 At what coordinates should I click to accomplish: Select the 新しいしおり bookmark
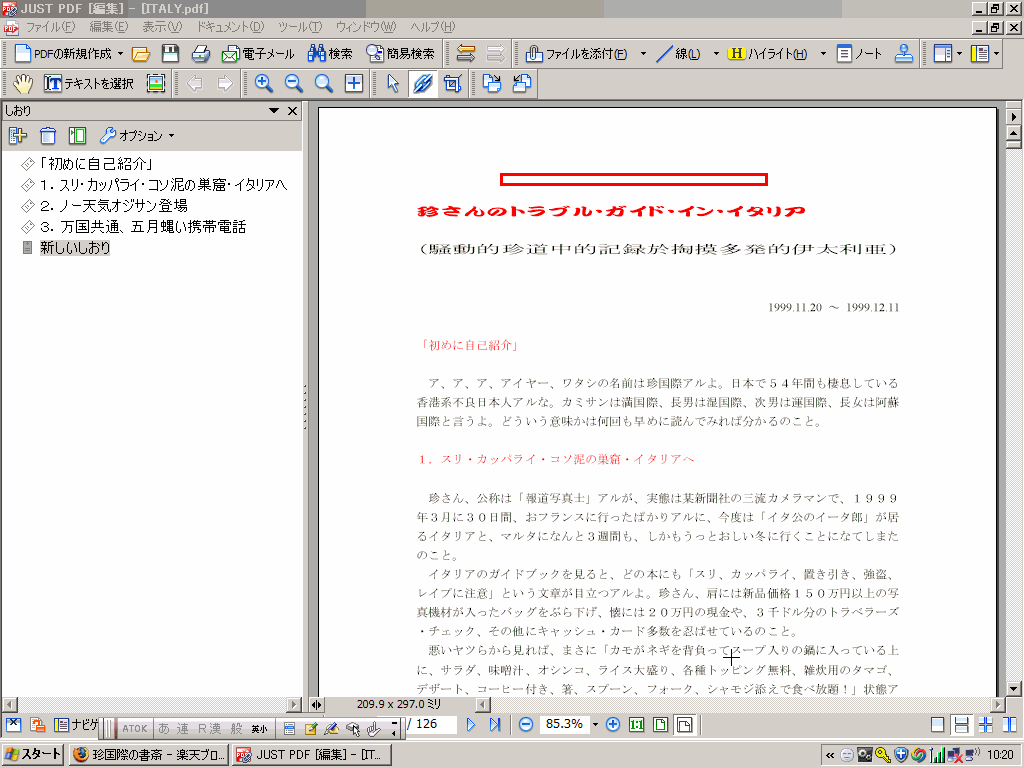pos(74,248)
